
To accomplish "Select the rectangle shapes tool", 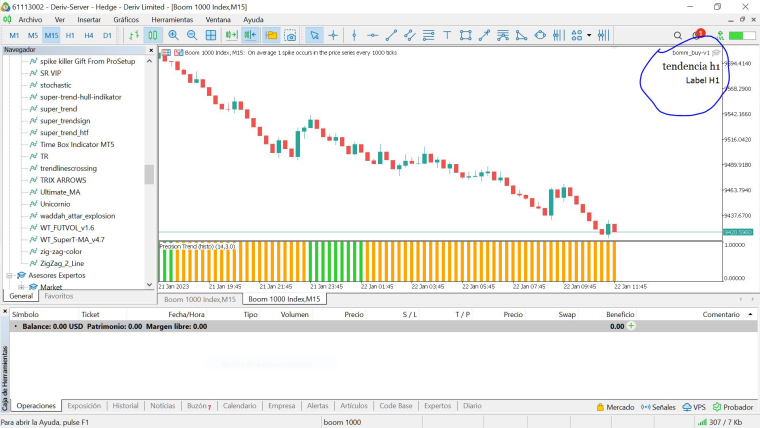I will pos(465,35).
